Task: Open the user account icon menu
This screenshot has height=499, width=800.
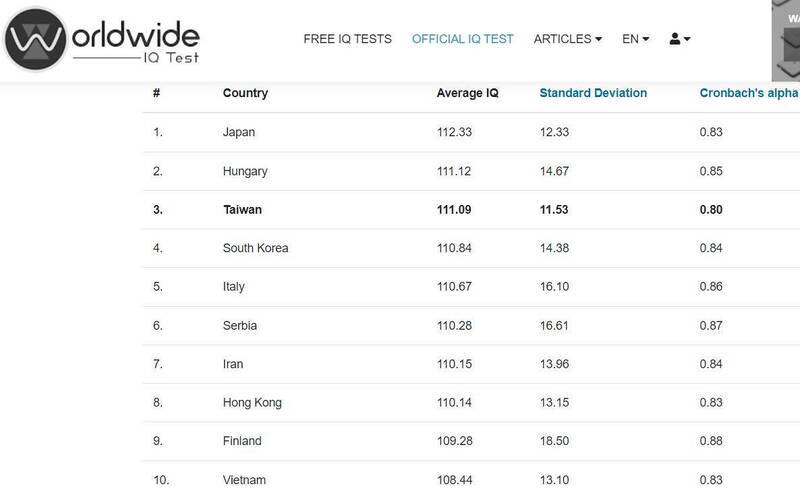Action: pos(680,39)
